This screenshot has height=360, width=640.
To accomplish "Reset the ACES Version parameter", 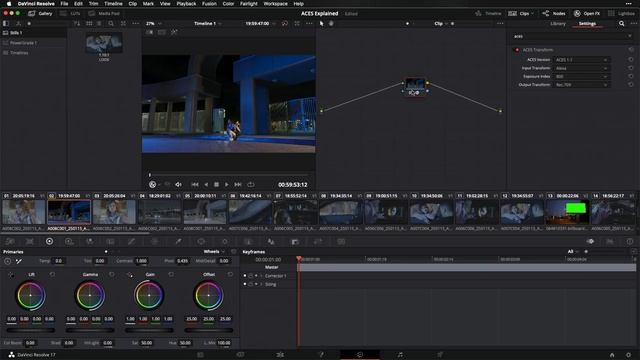I will click(x=631, y=60).
